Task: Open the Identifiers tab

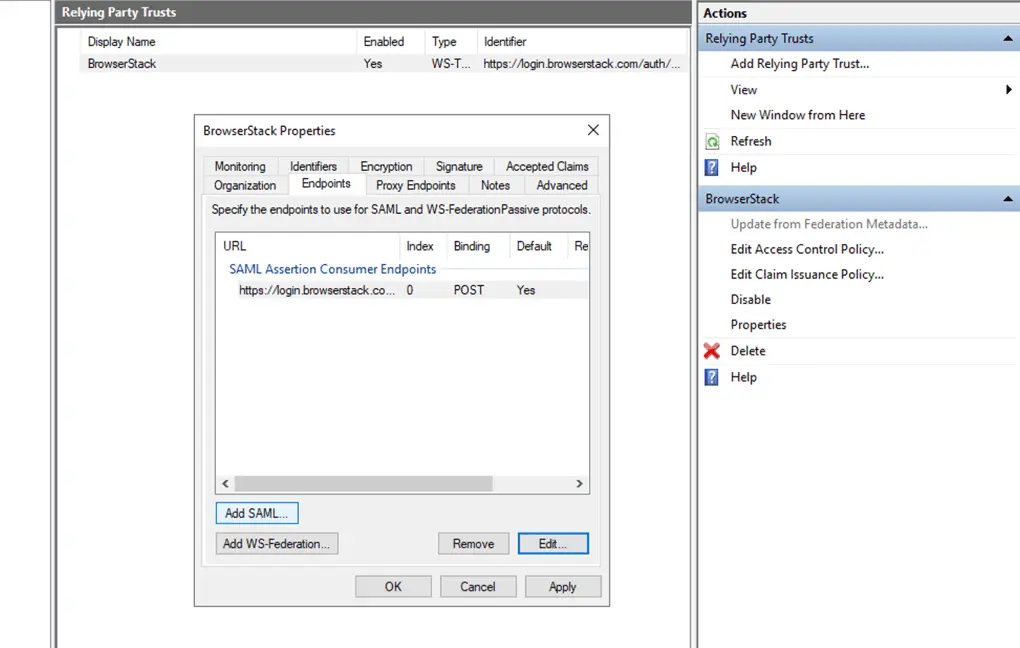Action: tap(313, 166)
